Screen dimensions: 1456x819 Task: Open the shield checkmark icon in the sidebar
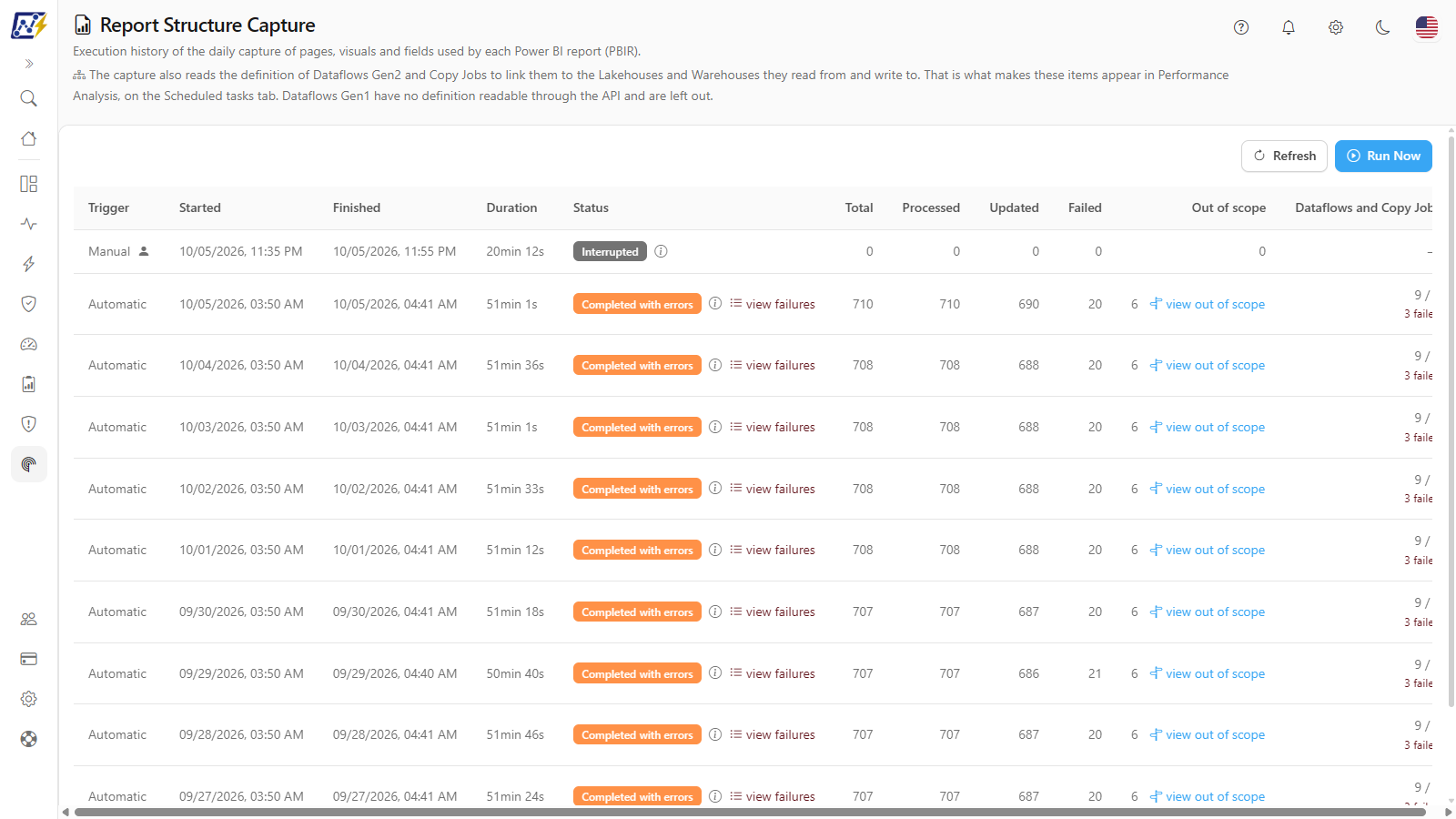29,304
